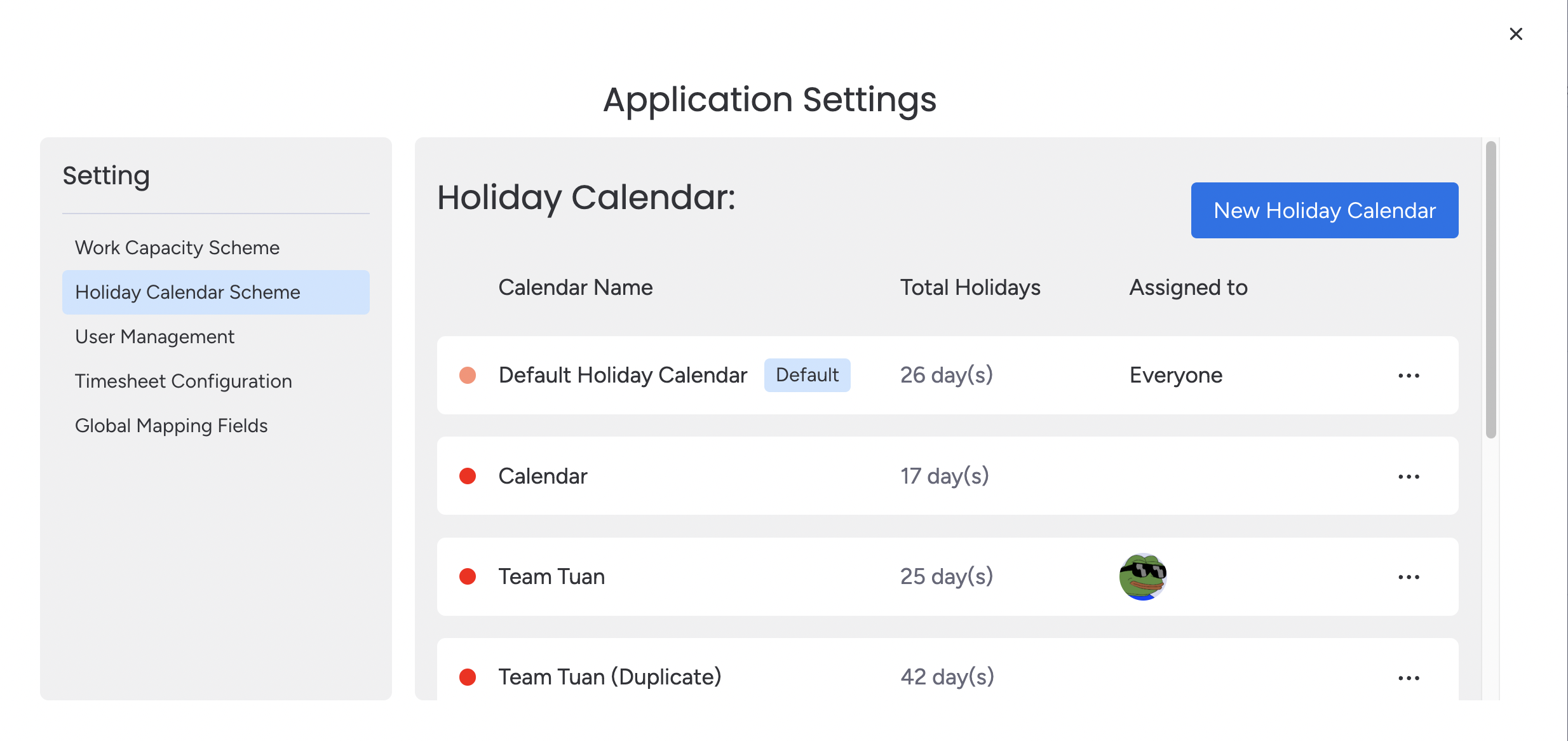Open three-dot menu for Team Tuan (Duplicate)
Screen dimensions: 1568x741
1409,678
